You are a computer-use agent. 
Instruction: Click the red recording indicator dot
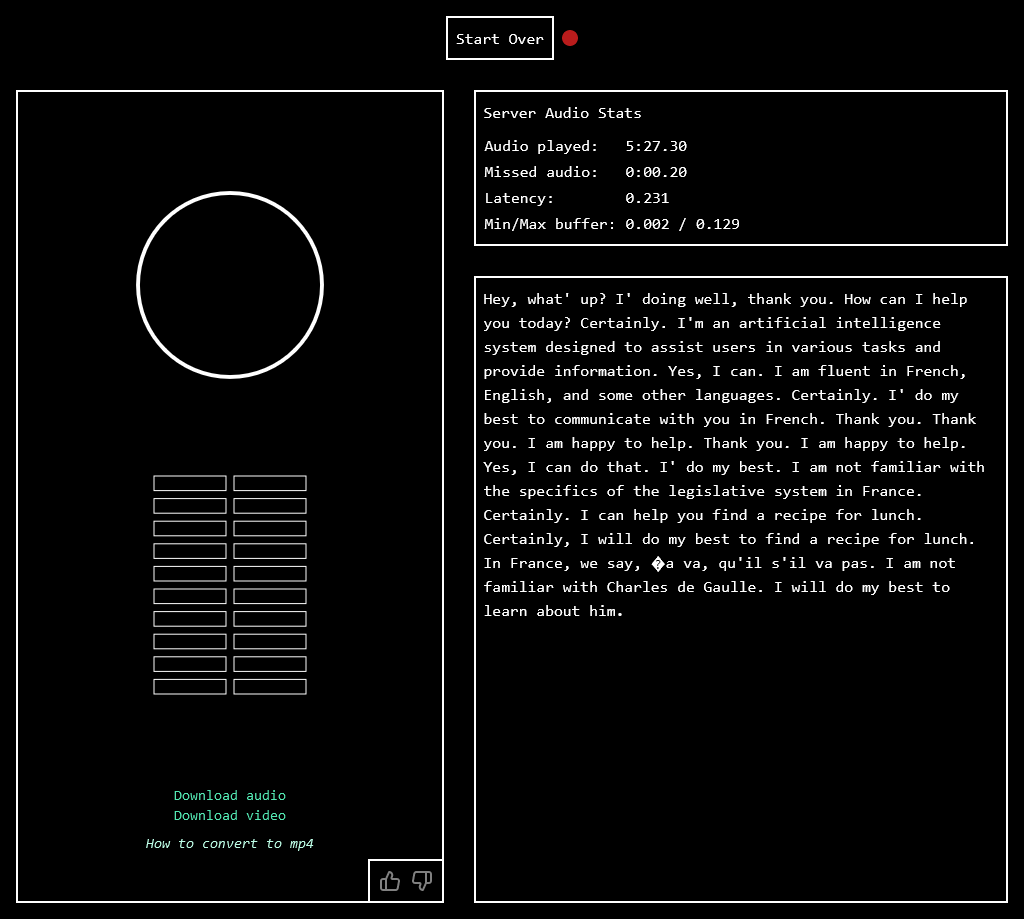click(x=570, y=38)
